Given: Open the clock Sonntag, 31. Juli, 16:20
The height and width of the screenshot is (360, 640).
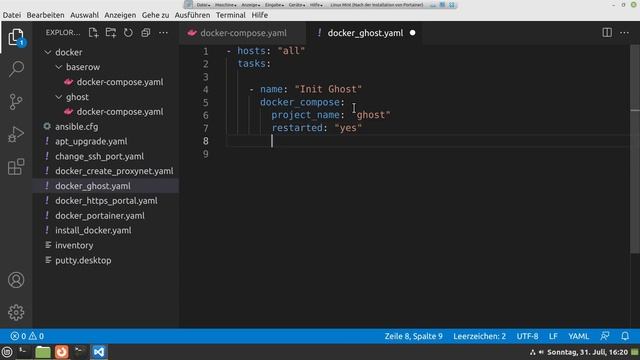Looking at the screenshot, I should (587, 352).
